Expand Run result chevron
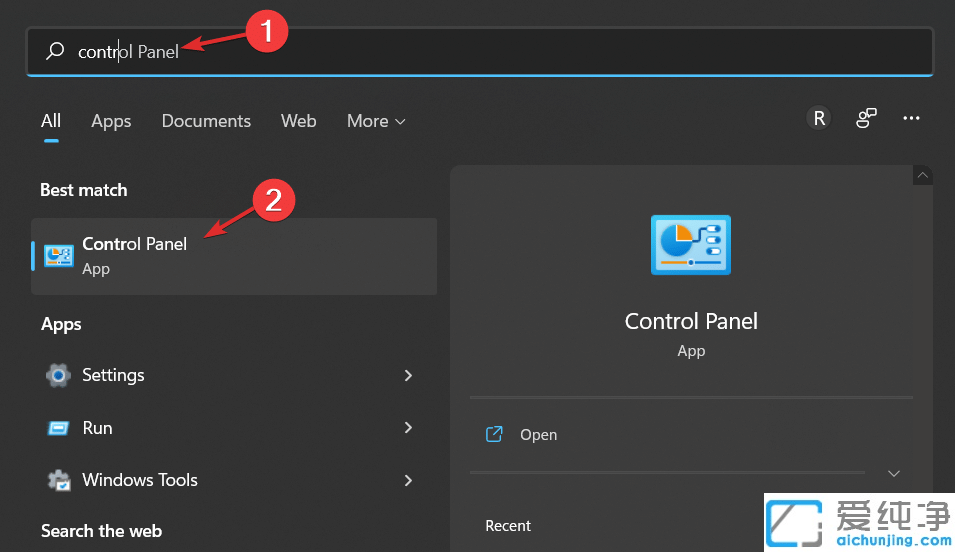Image resolution: width=955 pixels, height=552 pixels. (408, 428)
